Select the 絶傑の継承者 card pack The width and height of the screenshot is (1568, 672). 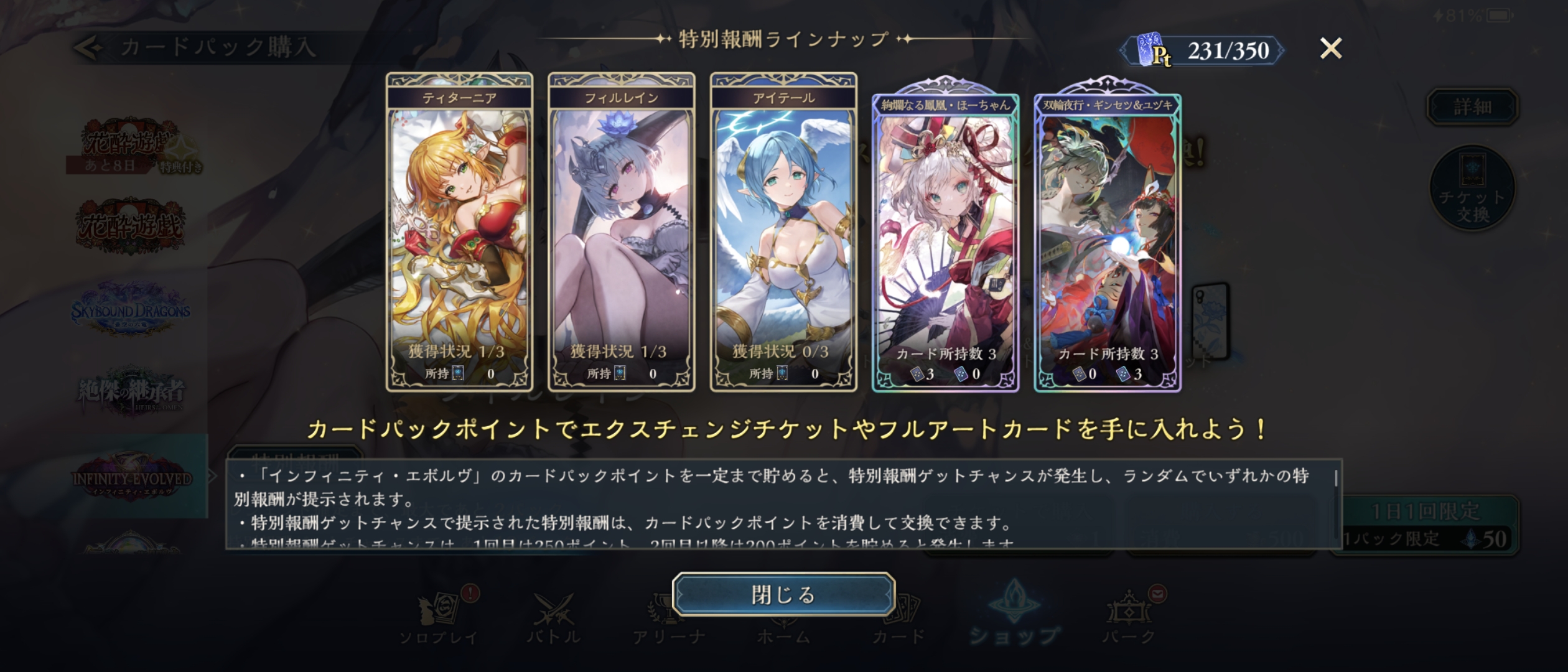click(x=130, y=392)
